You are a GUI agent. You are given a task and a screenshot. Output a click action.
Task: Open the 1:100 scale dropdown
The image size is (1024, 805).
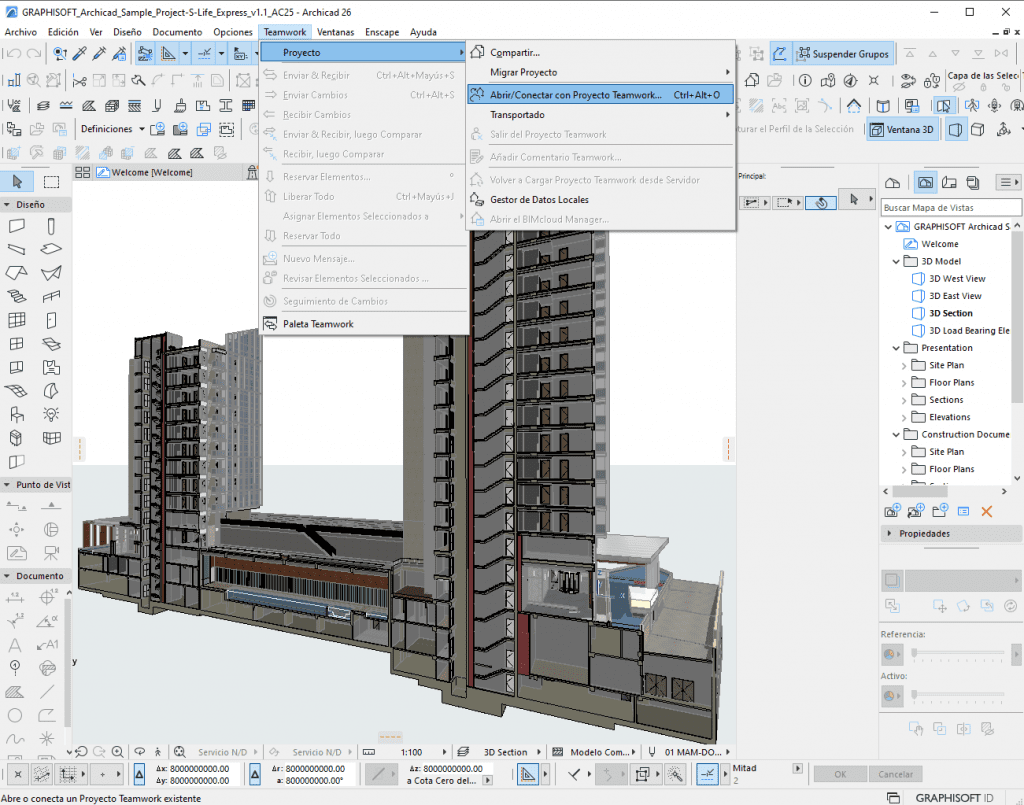(410, 752)
